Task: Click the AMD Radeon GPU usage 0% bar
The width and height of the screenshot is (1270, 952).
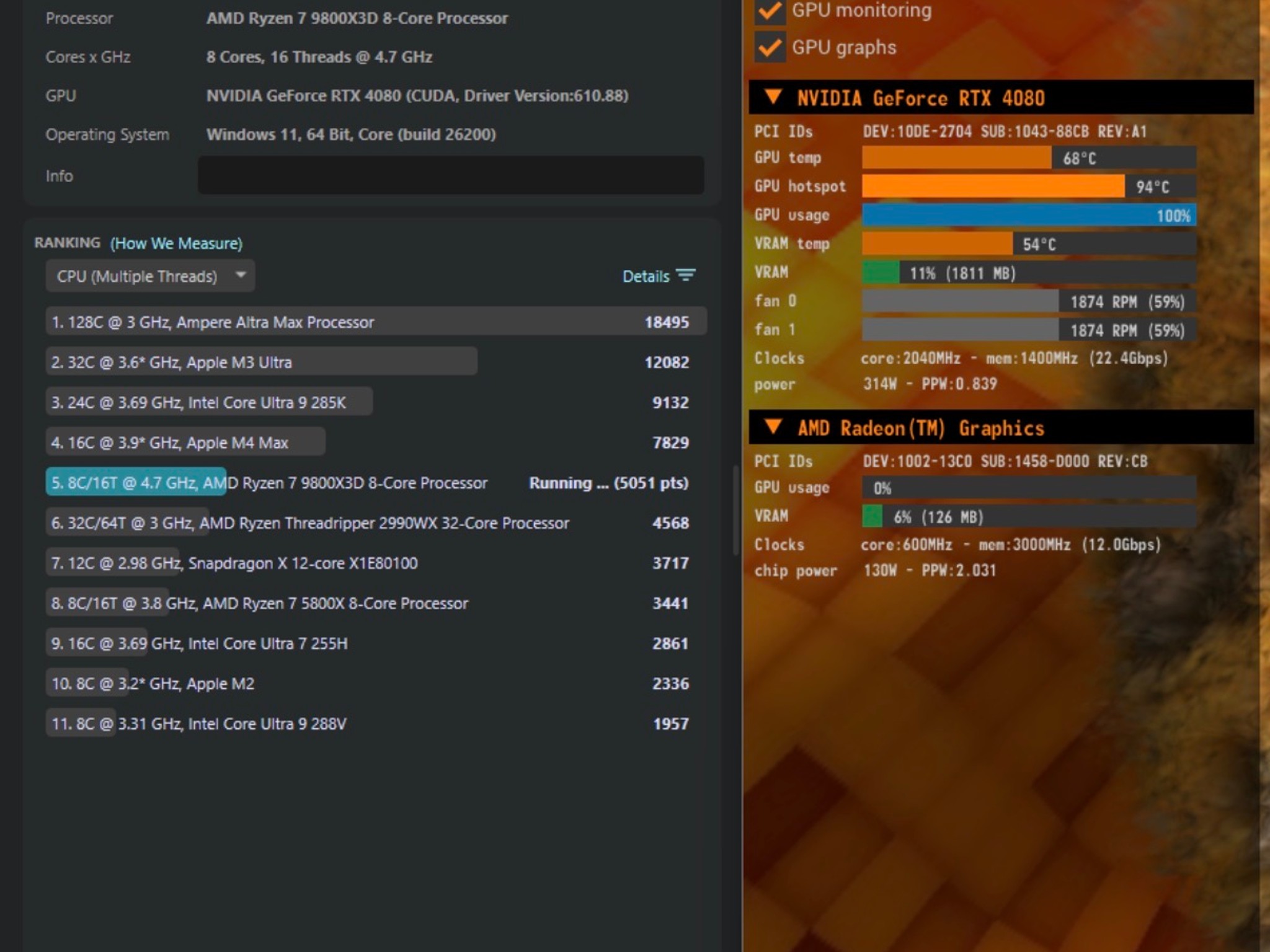Action: (1029, 488)
